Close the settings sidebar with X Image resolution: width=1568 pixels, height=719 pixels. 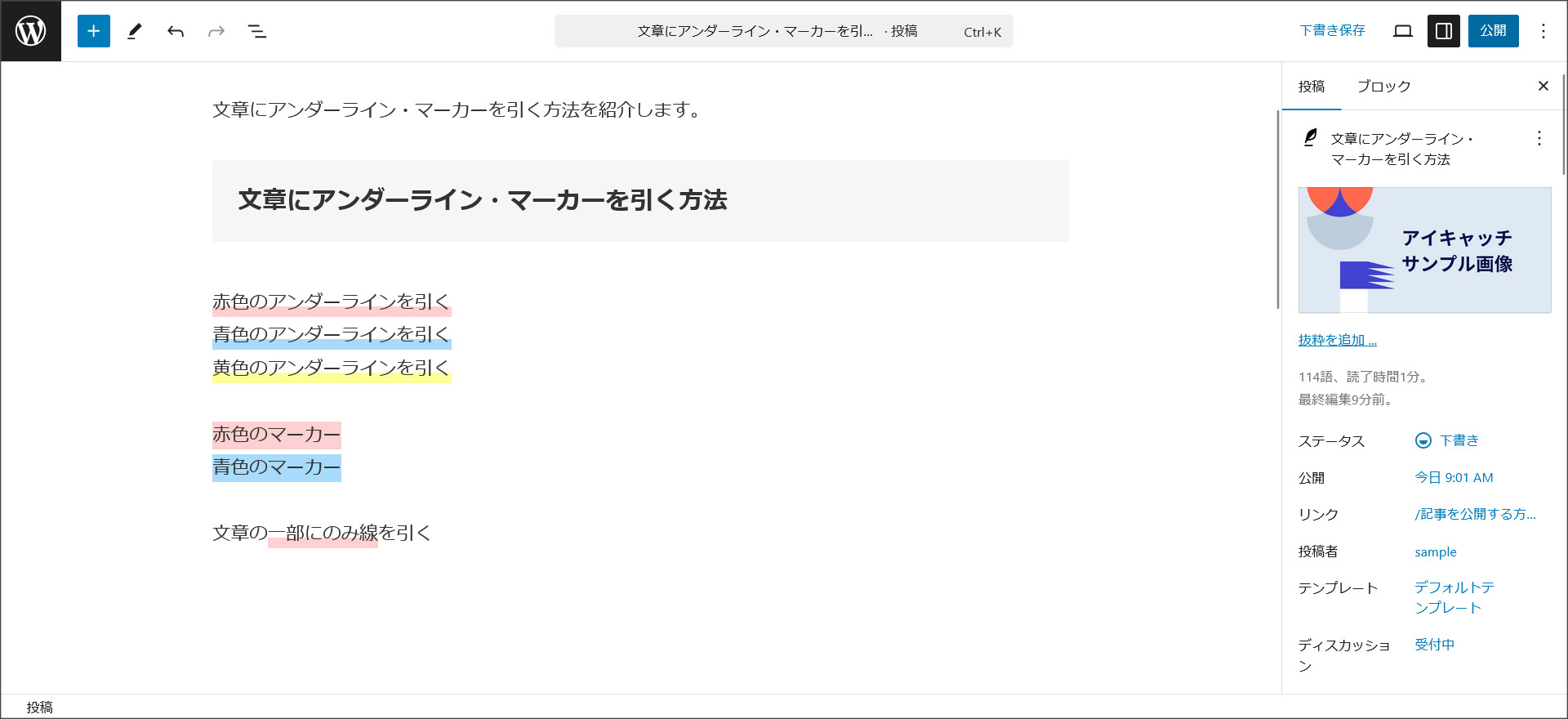tap(1543, 86)
